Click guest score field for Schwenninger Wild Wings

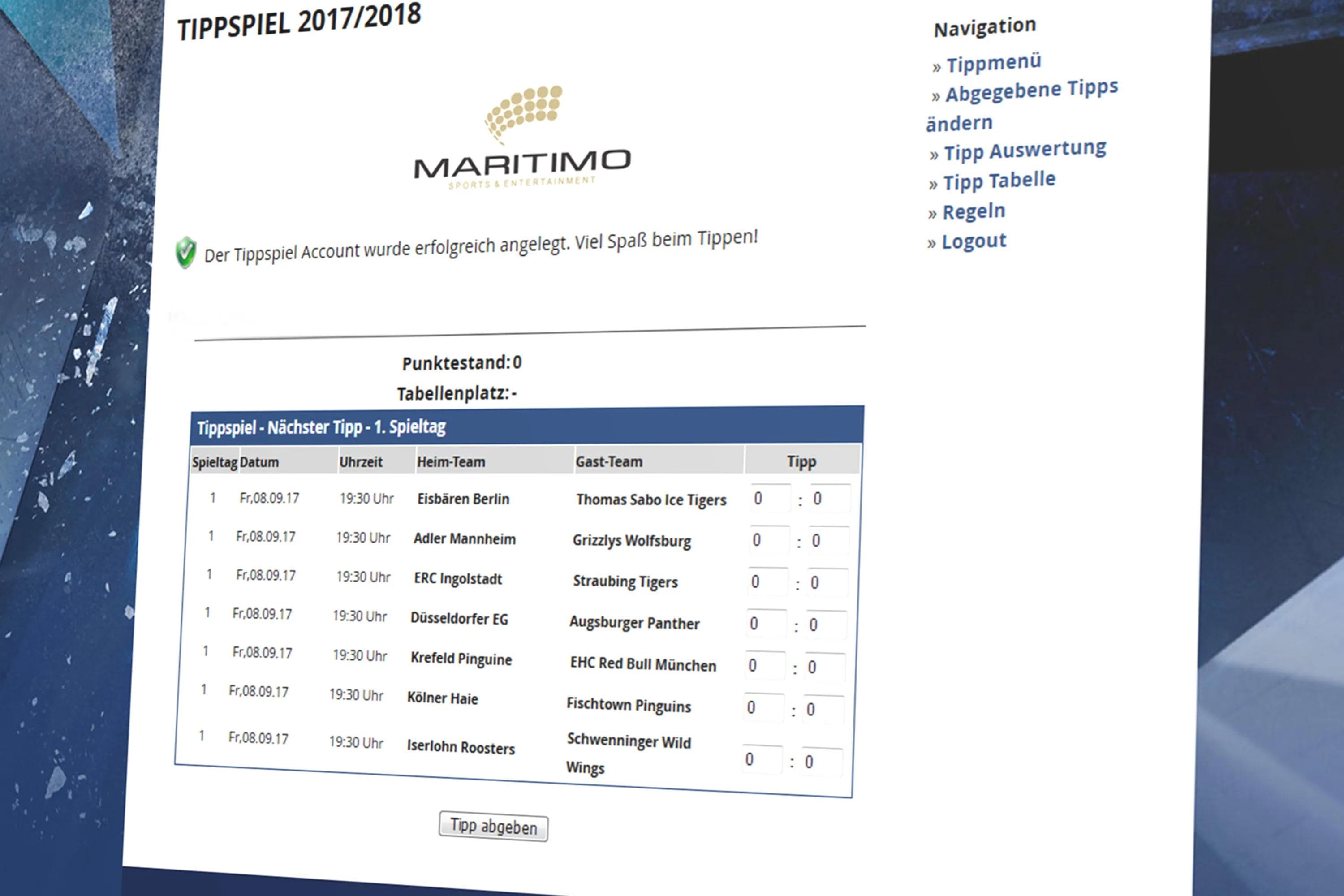coord(822,762)
